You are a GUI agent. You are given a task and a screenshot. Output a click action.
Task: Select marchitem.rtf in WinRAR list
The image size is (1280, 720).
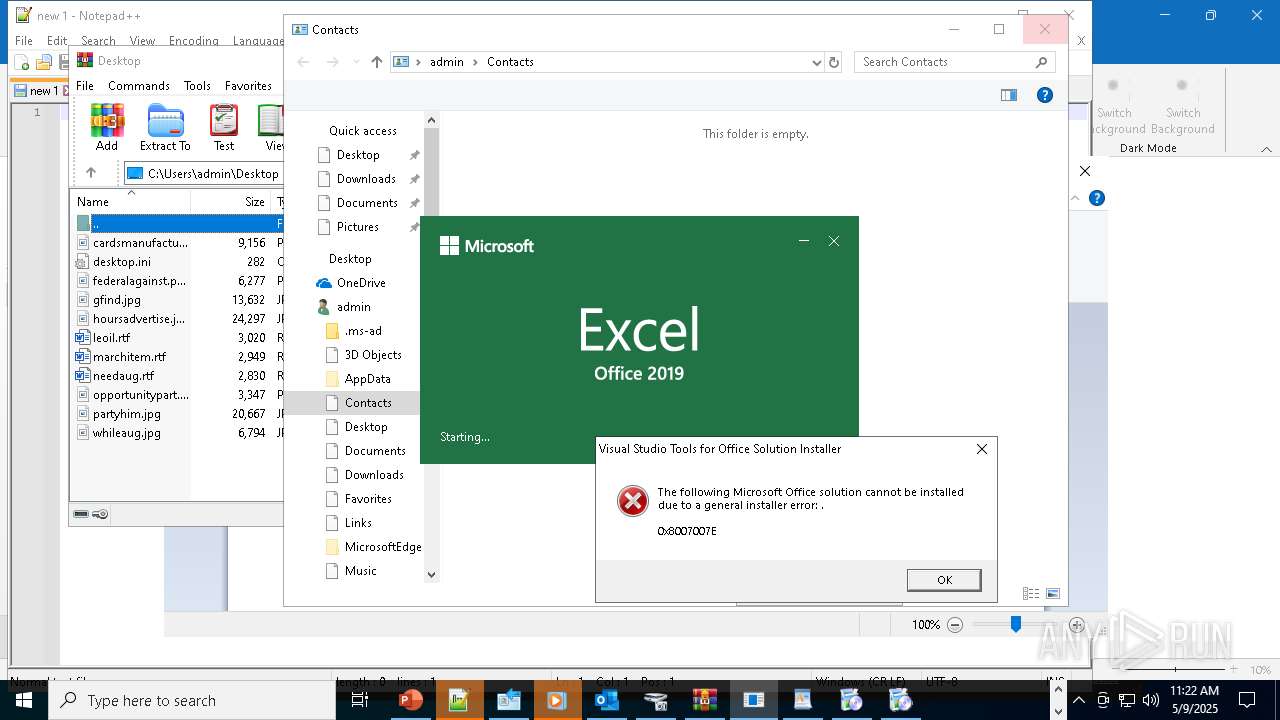pyautogui.click(x=129, y=357)
